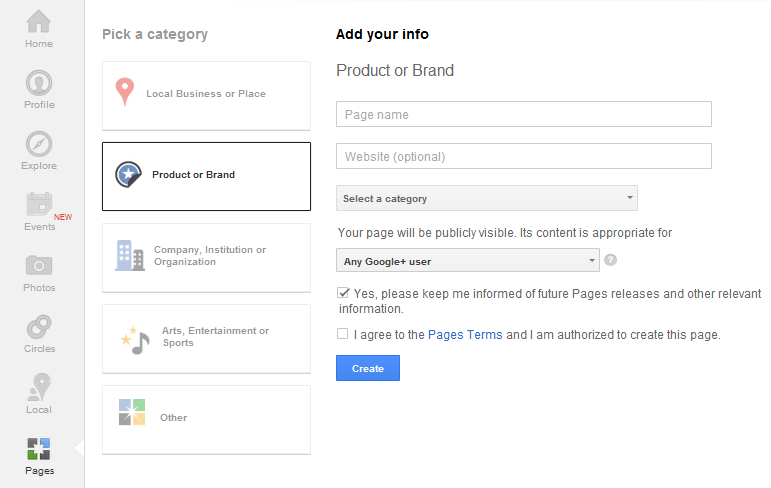Uncheck keep me informed of Pages releases
771x488 pixels.
tap(343, 293)
